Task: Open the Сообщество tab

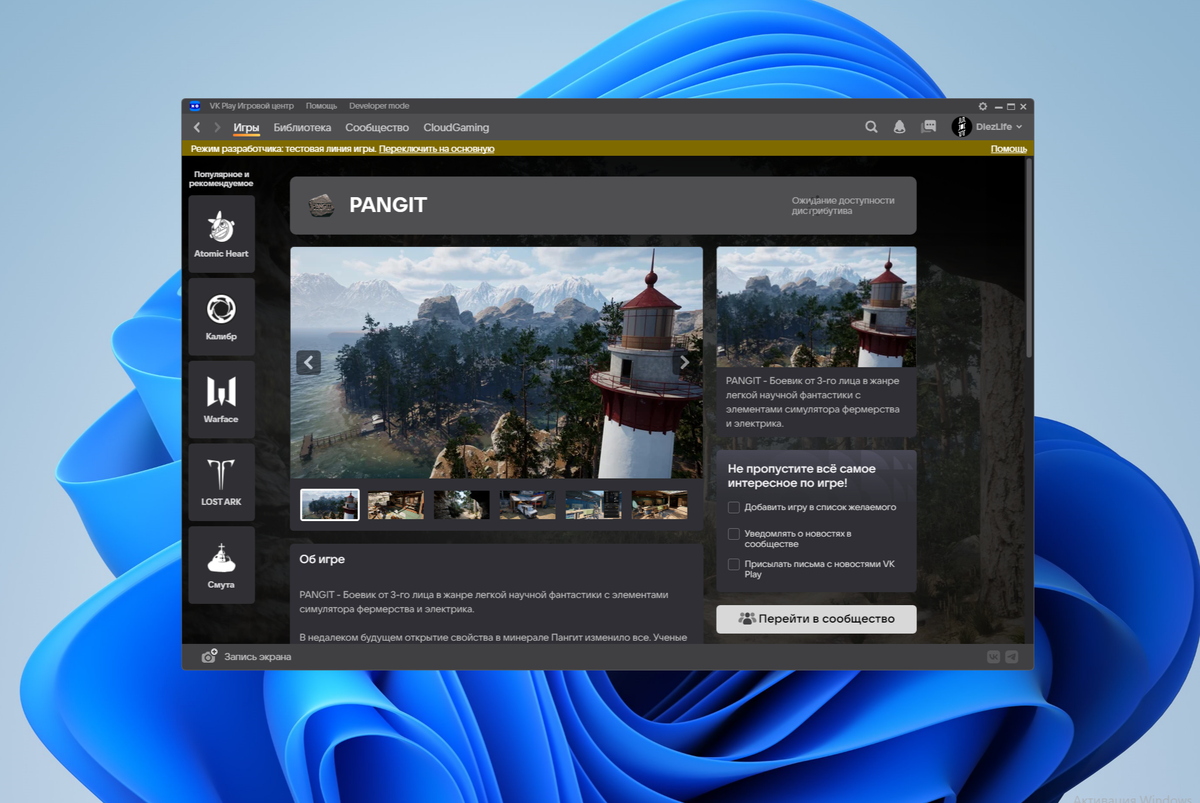Action: (x=377, y=127)
